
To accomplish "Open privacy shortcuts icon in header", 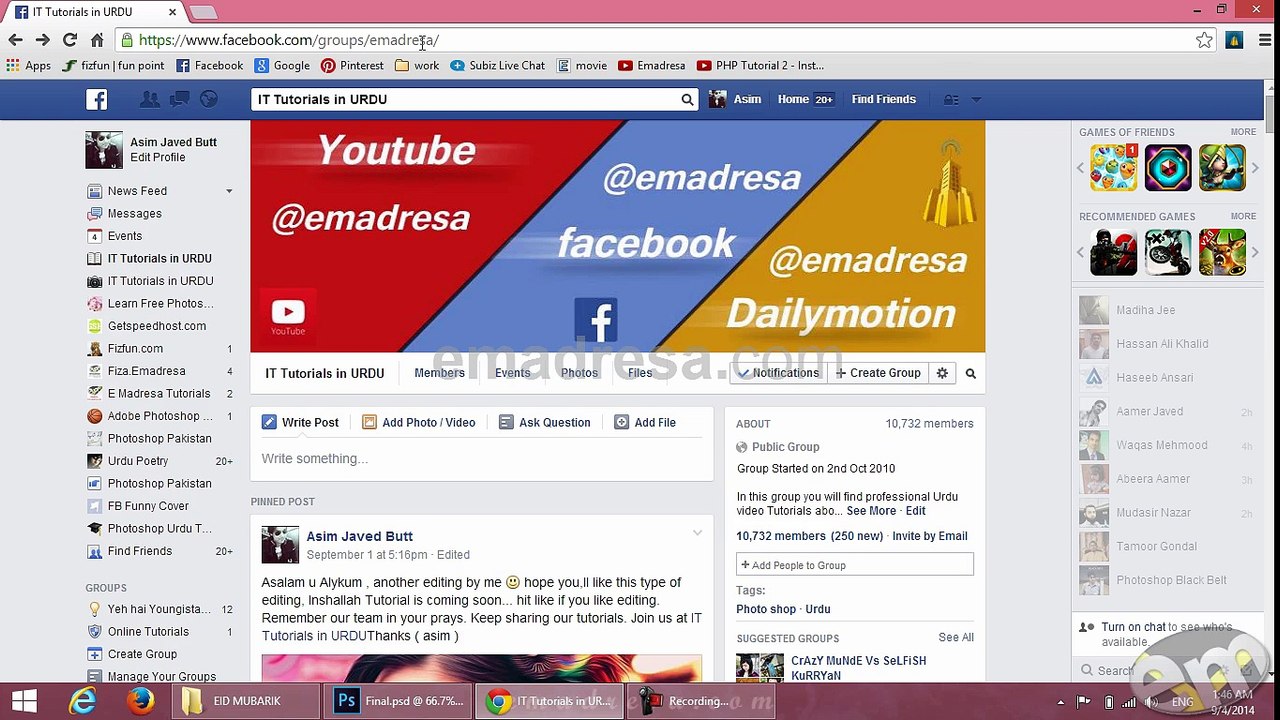I will (x=951, y=99).
